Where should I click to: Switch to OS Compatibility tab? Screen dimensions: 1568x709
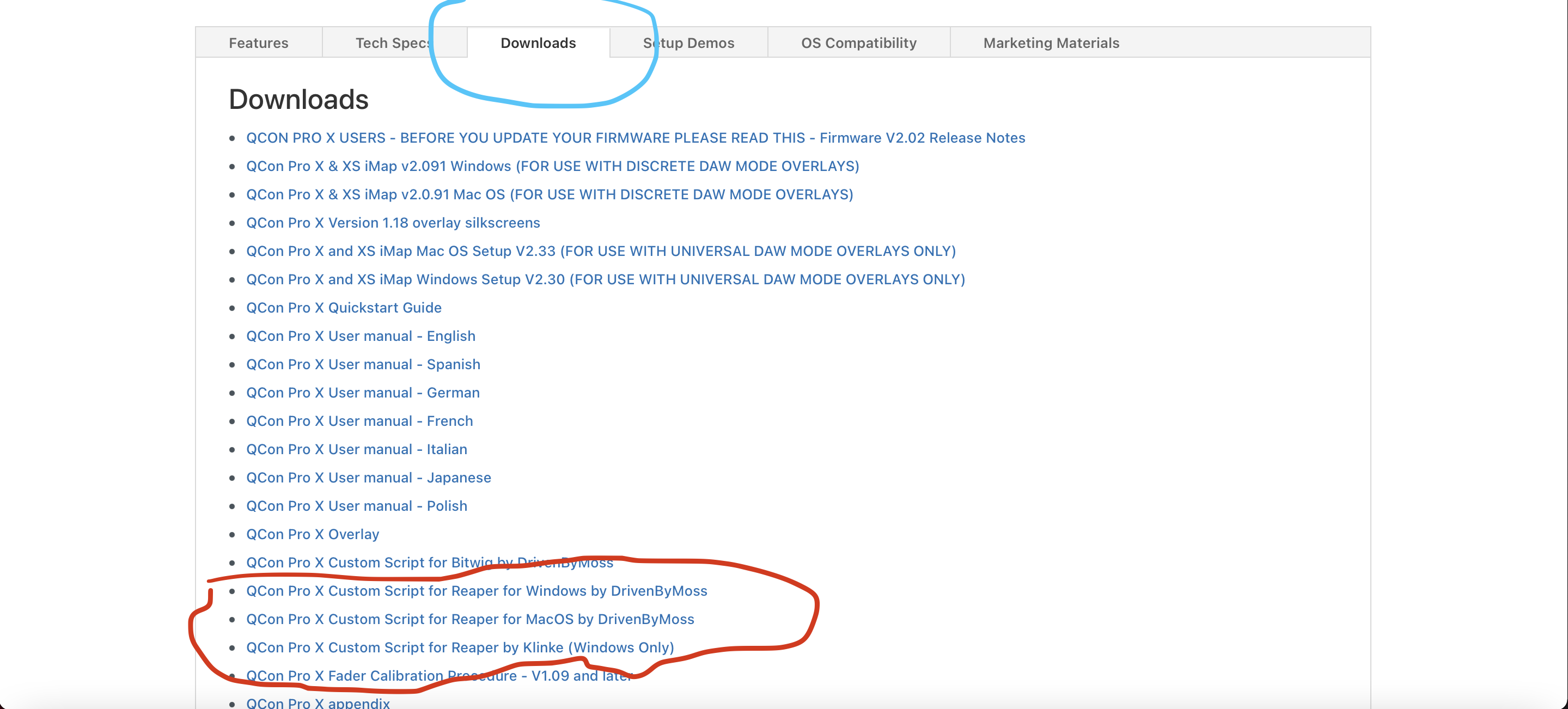pos(858,42)
